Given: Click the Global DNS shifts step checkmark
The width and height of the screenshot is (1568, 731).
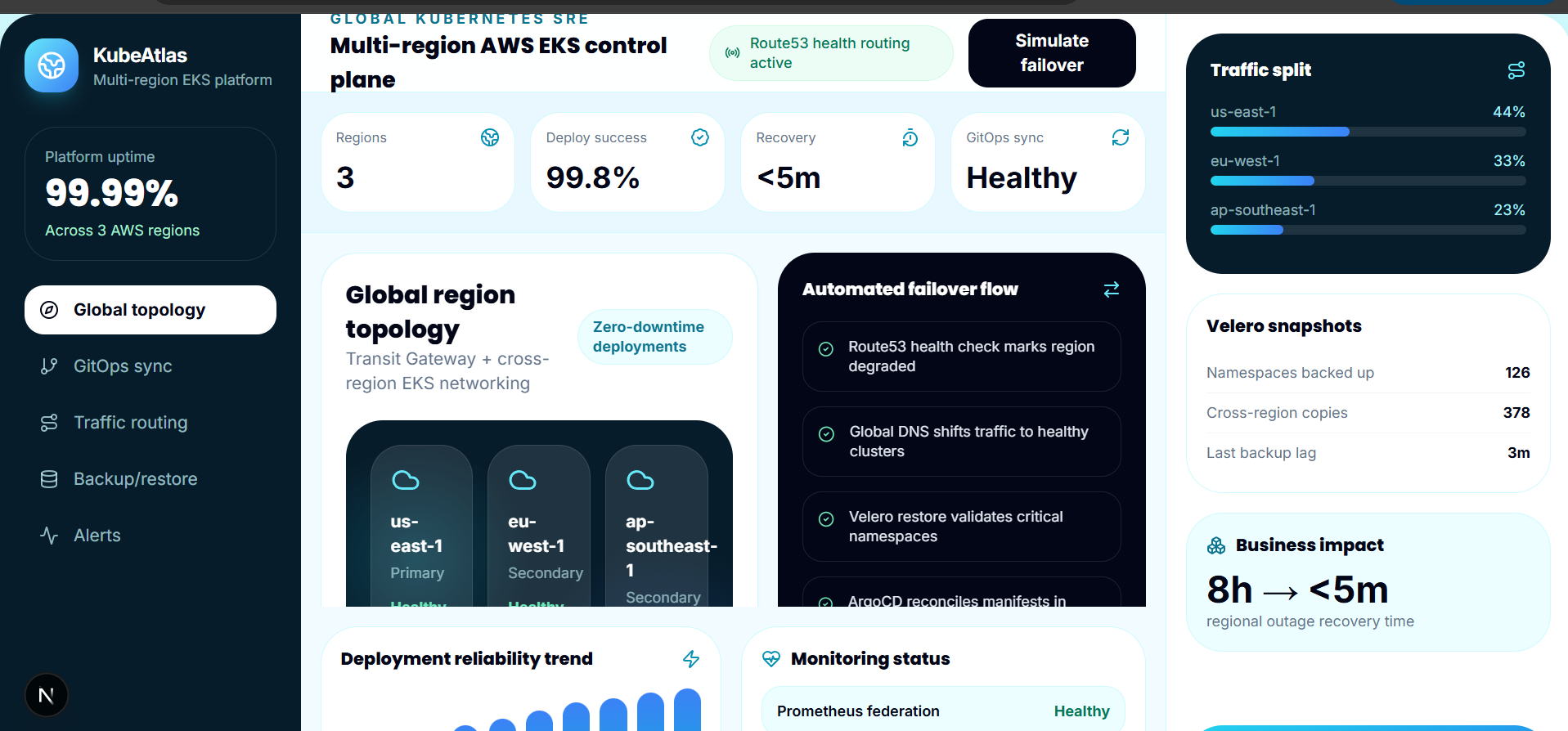Looking at the screenshot, I should click(x=827, y=434).
